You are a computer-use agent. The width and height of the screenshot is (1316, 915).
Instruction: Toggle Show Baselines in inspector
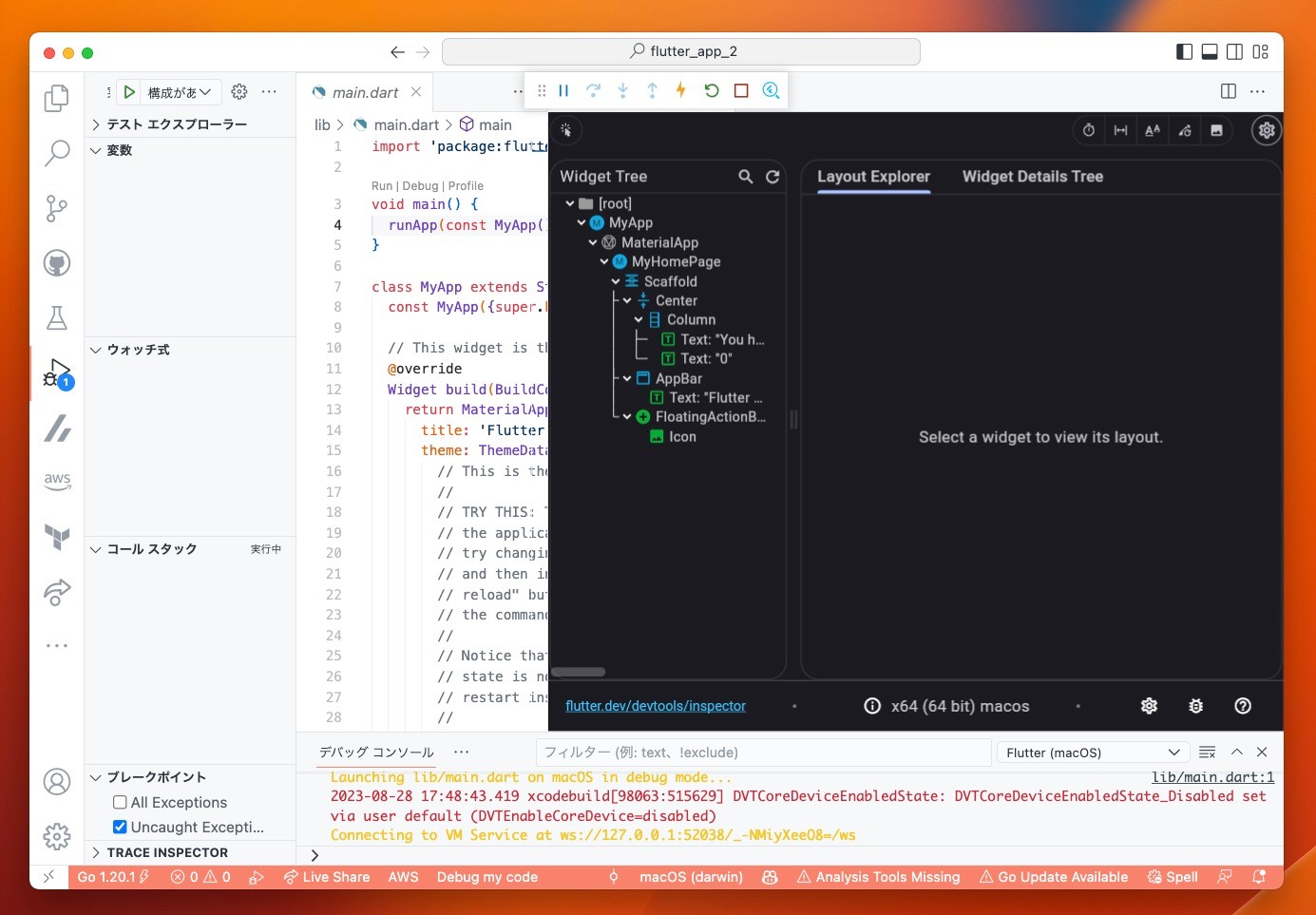pos(1153,130)
